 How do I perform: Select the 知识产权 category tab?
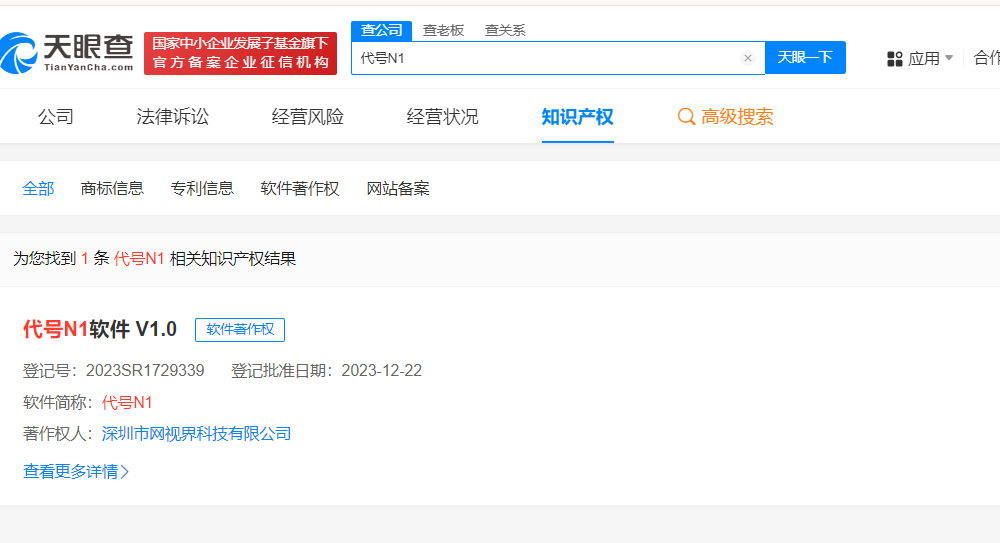[577, 117]
